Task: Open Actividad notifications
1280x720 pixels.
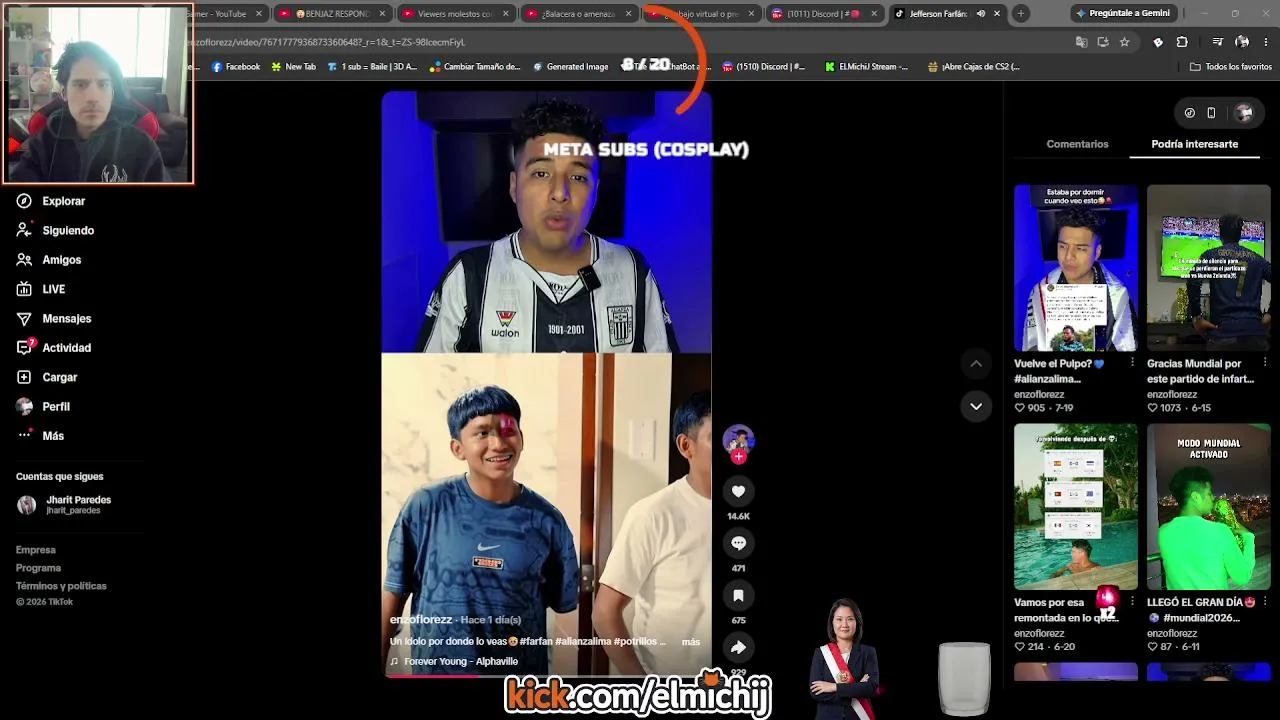Action: pyautogui.click(x=54, y=348)
